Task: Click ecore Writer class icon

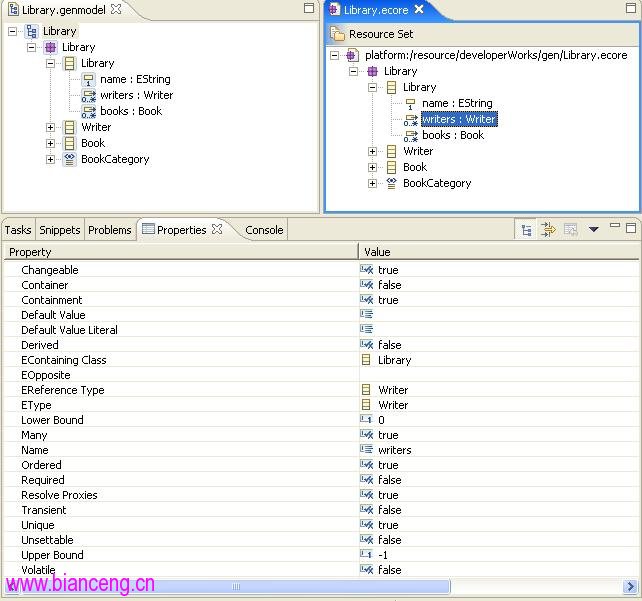Action: pos(391,151)
